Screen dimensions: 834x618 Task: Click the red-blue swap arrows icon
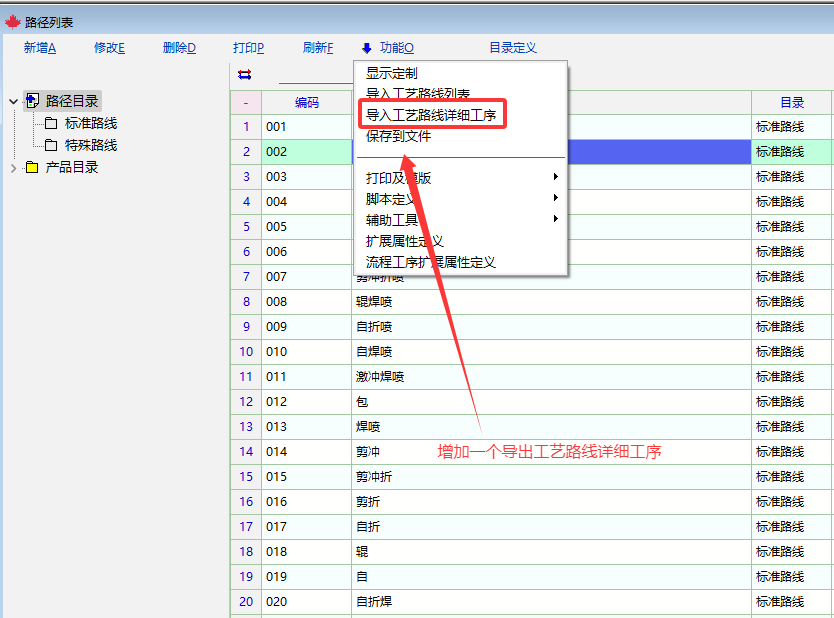[245, 75]
